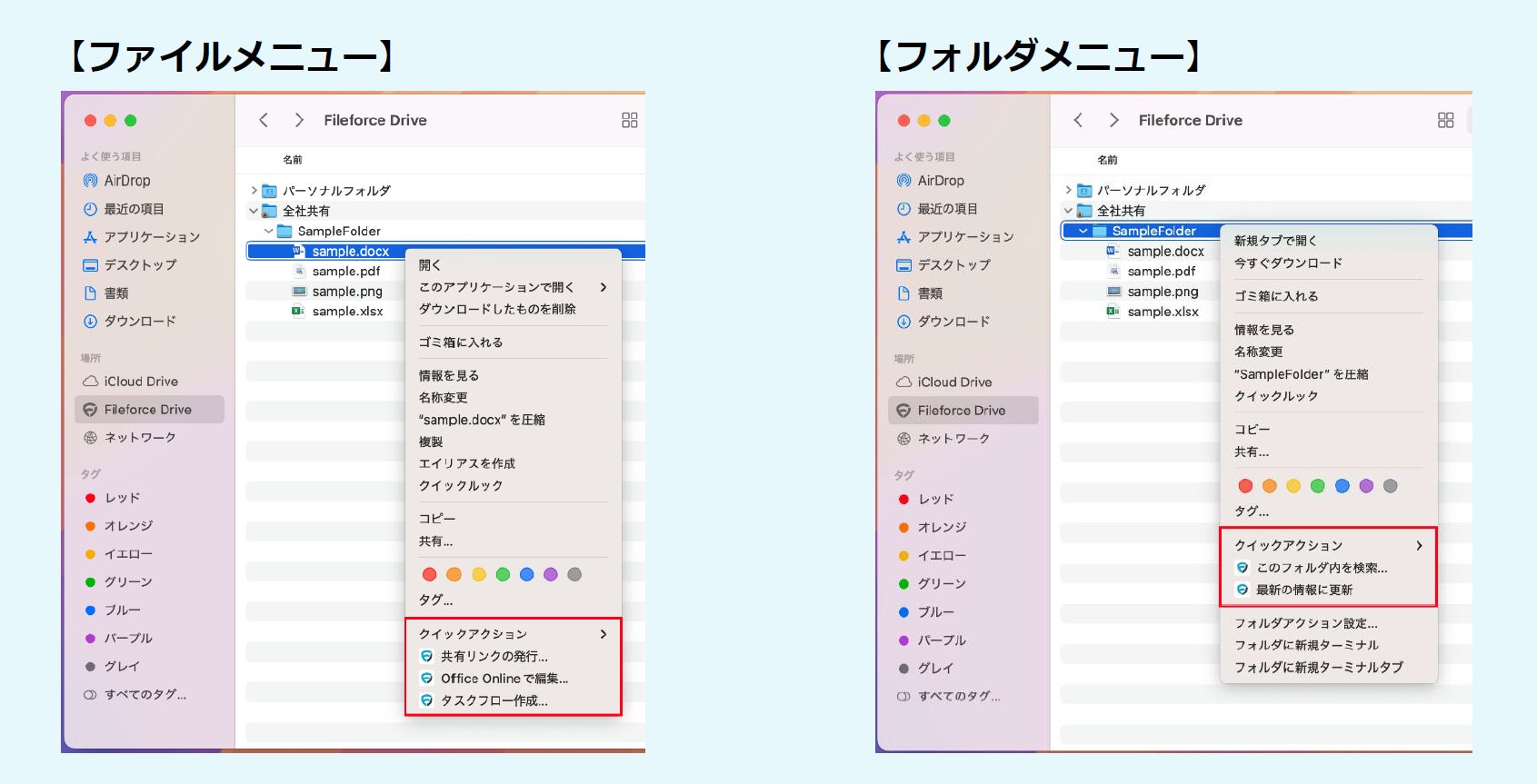1537x784 pixels.
Task: Select sample.png in left window
Action: (347, 292)
